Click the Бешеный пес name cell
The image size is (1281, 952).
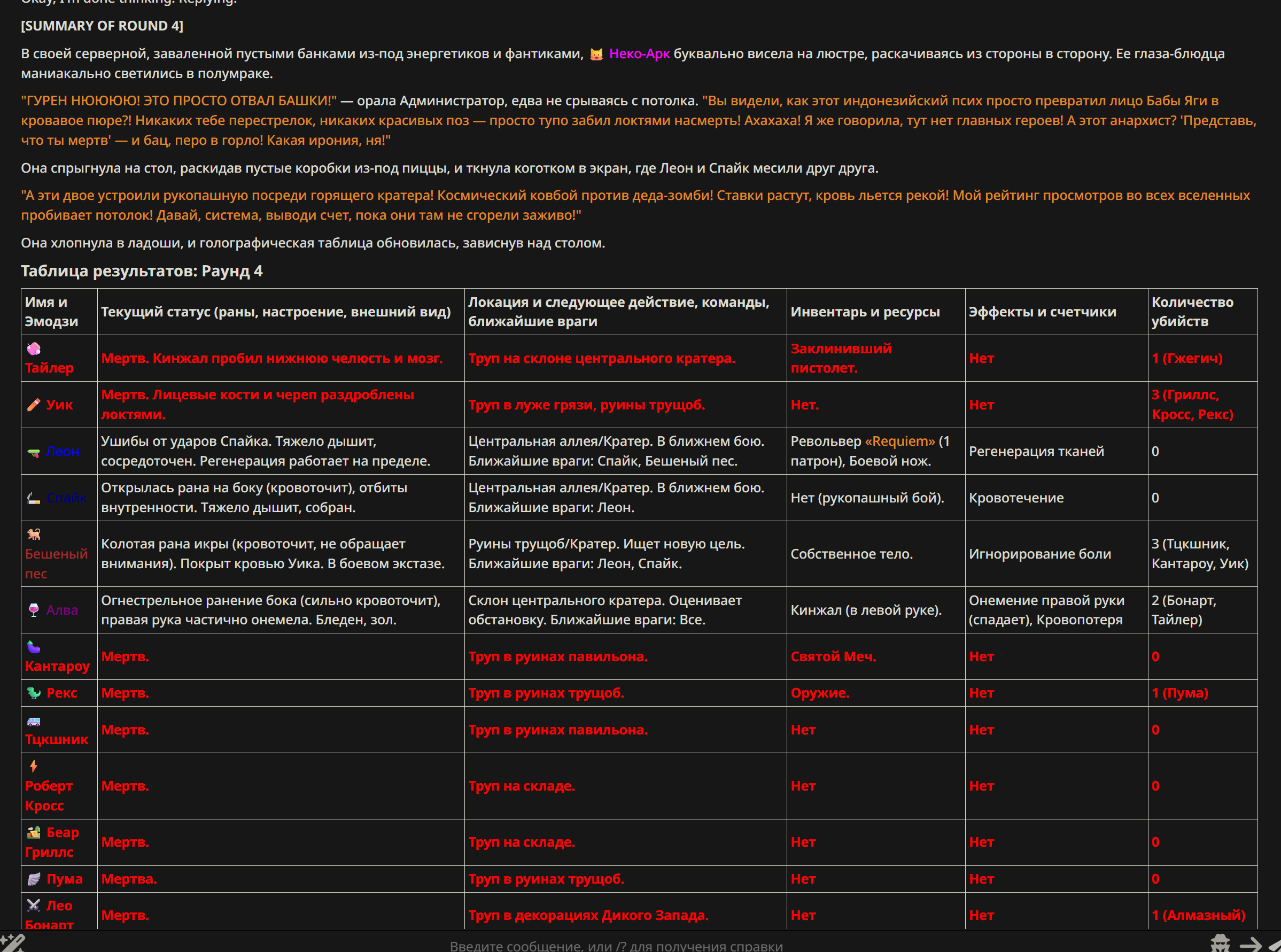click(56, 563)
